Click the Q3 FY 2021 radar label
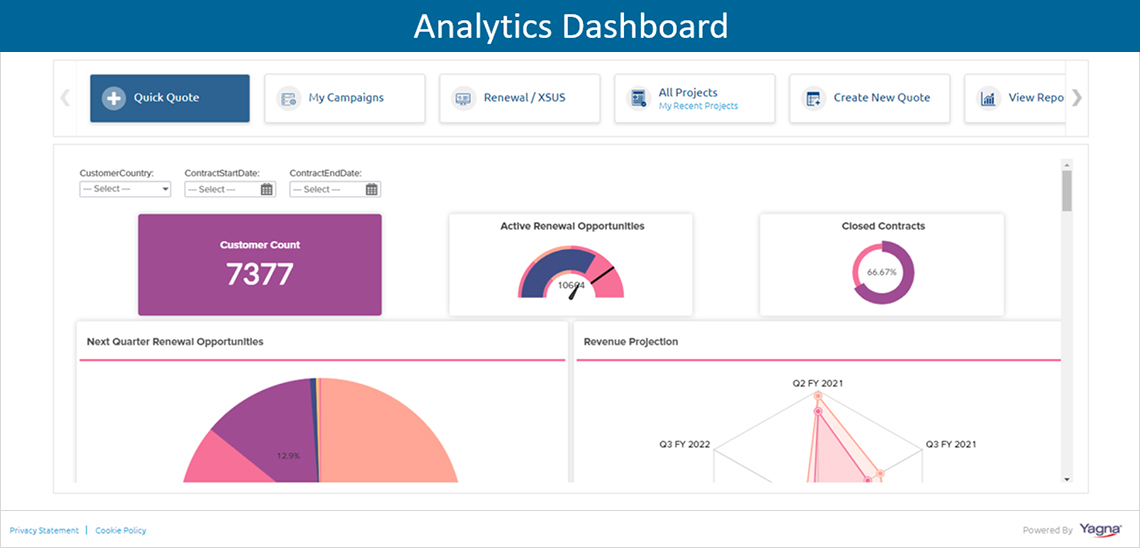Image resolution: width=1140 pixels, height=548 pixels. click(x=951, y=444)
